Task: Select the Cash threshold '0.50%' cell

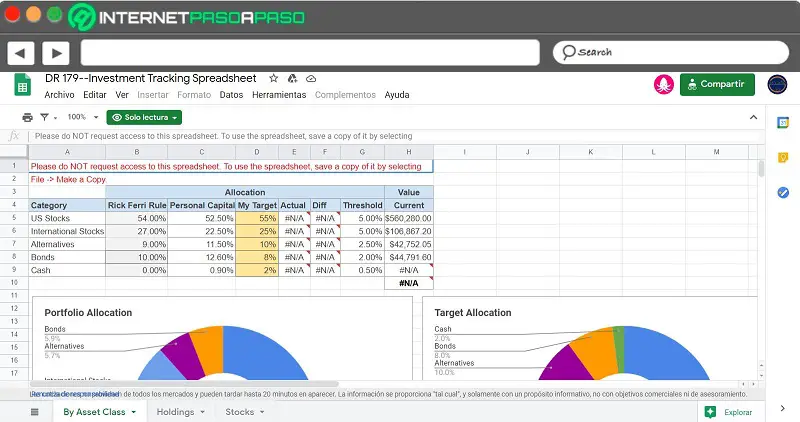Action: 362,270
